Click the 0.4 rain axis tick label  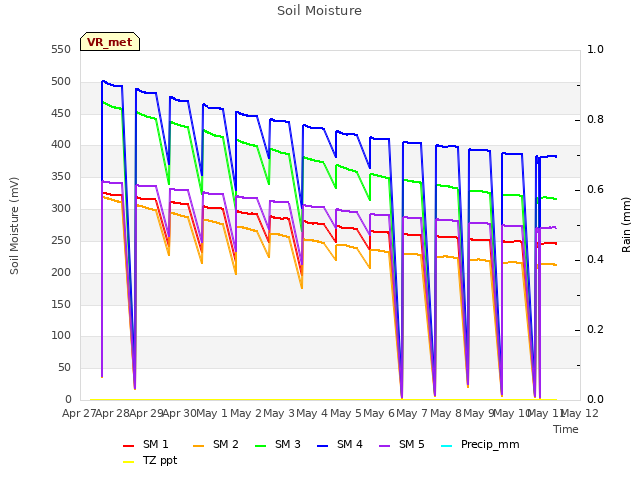click(595, 260)
